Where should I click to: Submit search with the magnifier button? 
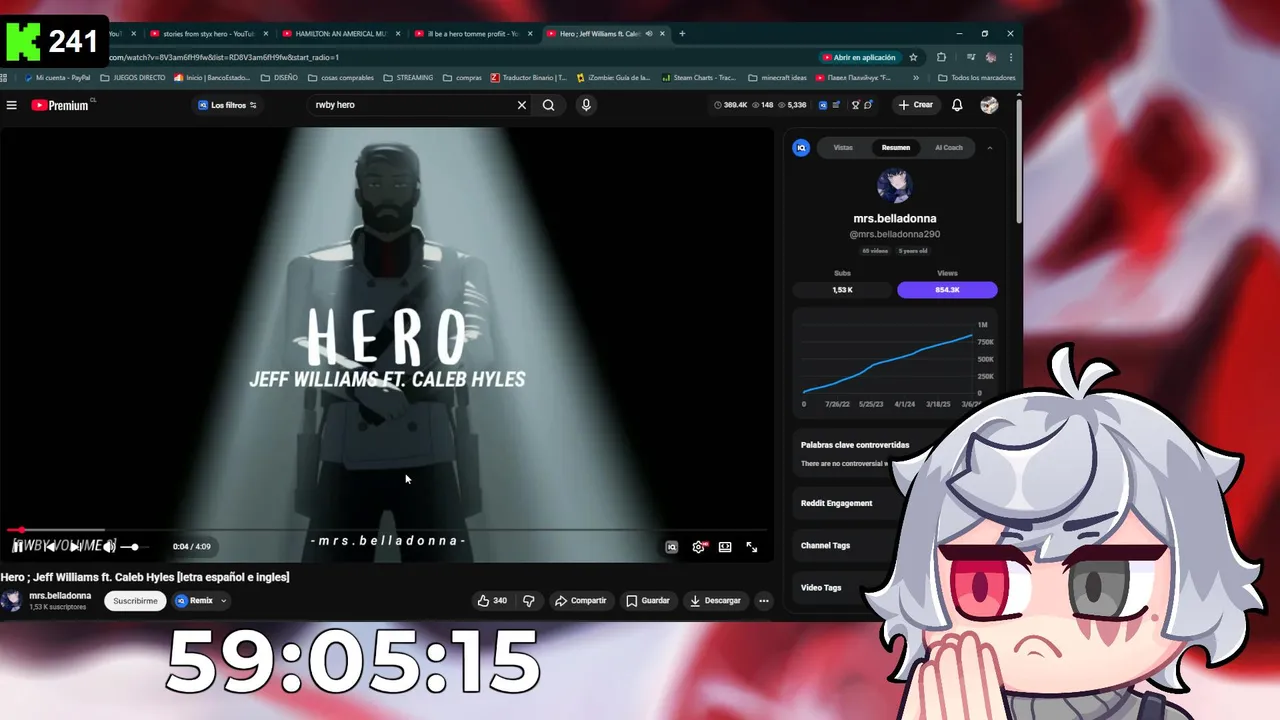548,105
